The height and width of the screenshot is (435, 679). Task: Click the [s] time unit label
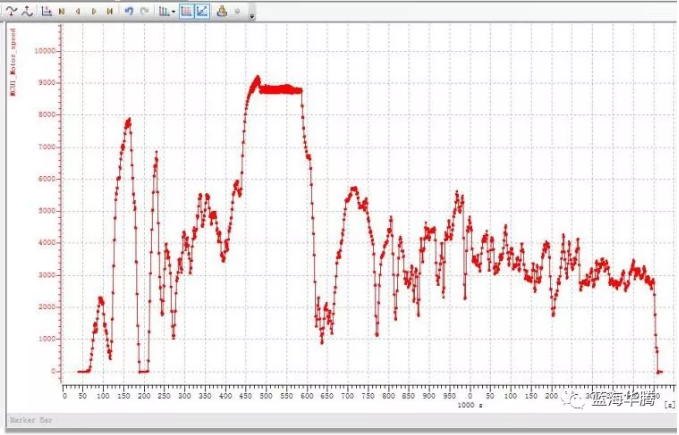click(x=669, y=405)
